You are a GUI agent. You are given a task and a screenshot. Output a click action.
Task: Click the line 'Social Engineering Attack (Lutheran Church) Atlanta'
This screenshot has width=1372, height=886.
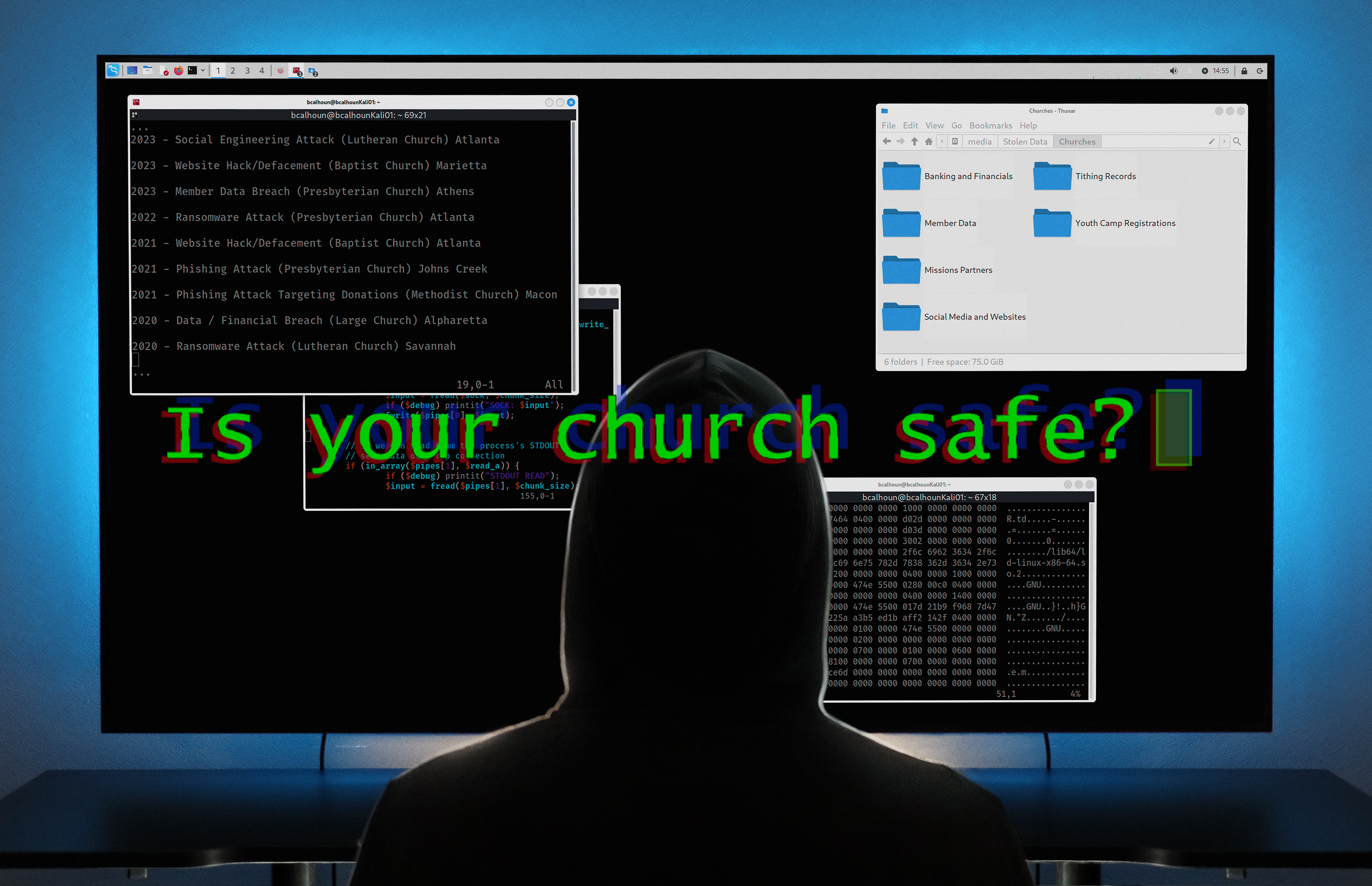337,140
